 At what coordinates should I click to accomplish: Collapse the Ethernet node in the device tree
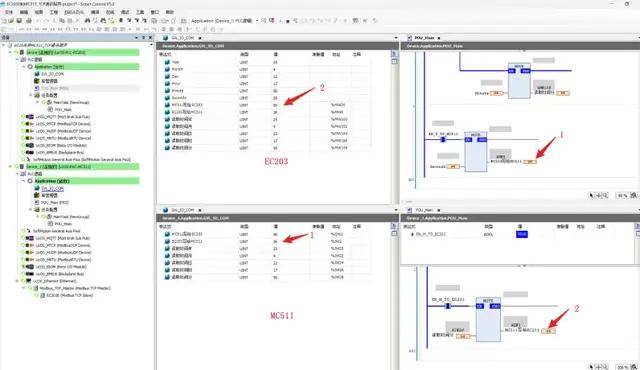17,281
